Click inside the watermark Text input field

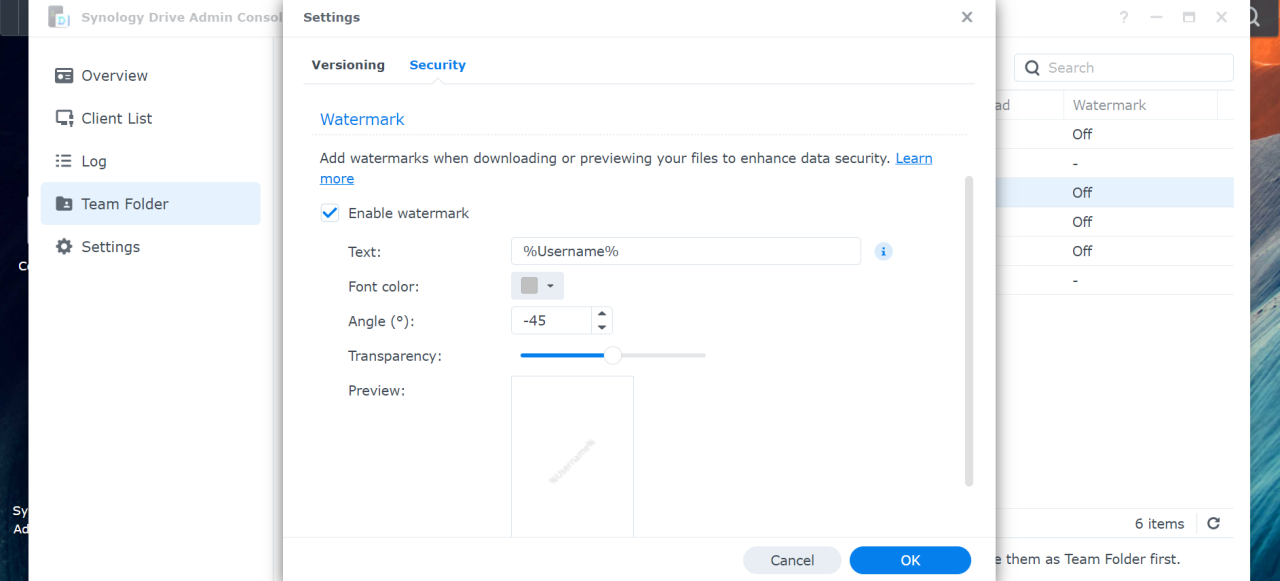coord(685,251)
